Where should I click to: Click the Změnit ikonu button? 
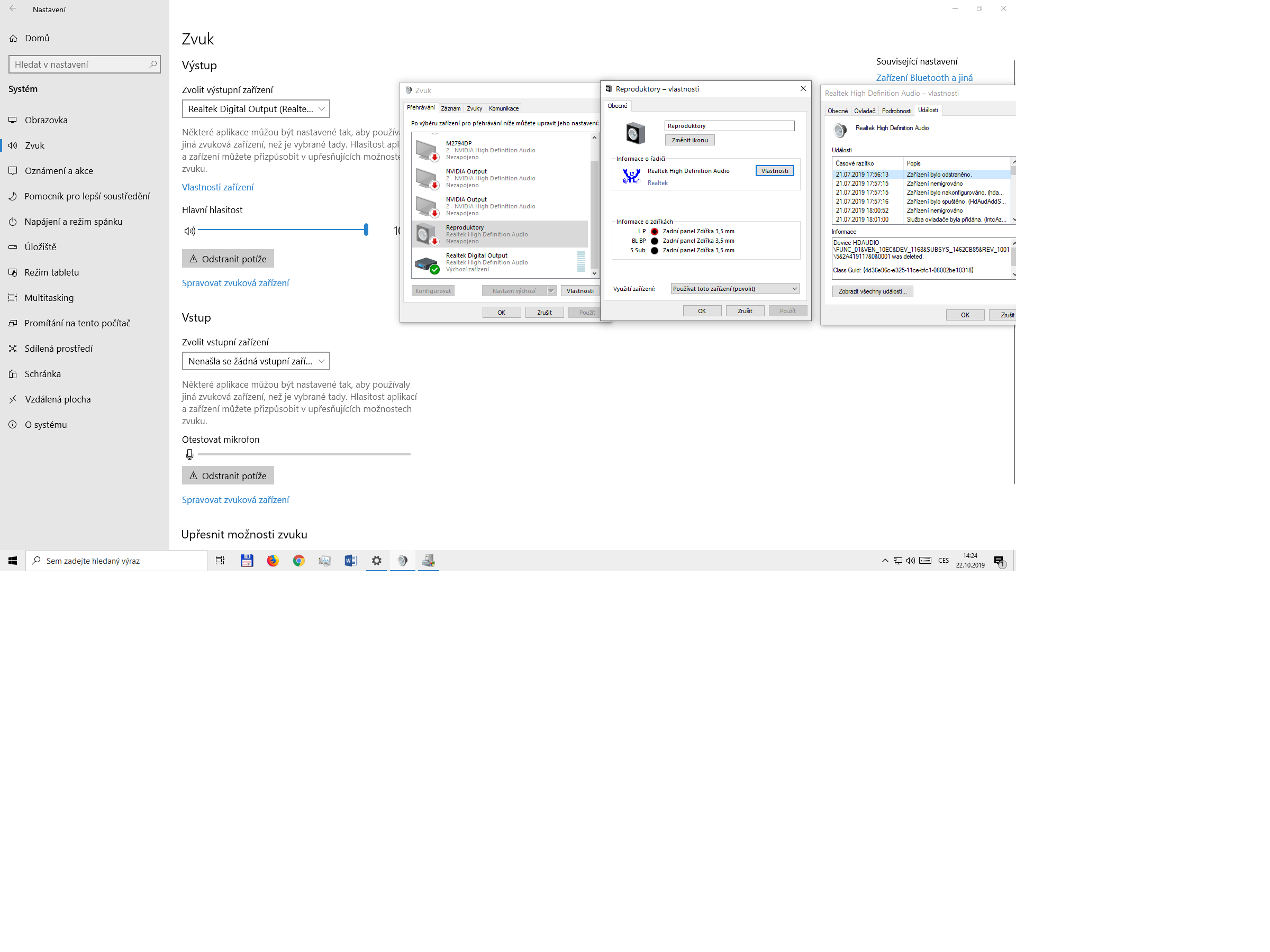point(690,140)
